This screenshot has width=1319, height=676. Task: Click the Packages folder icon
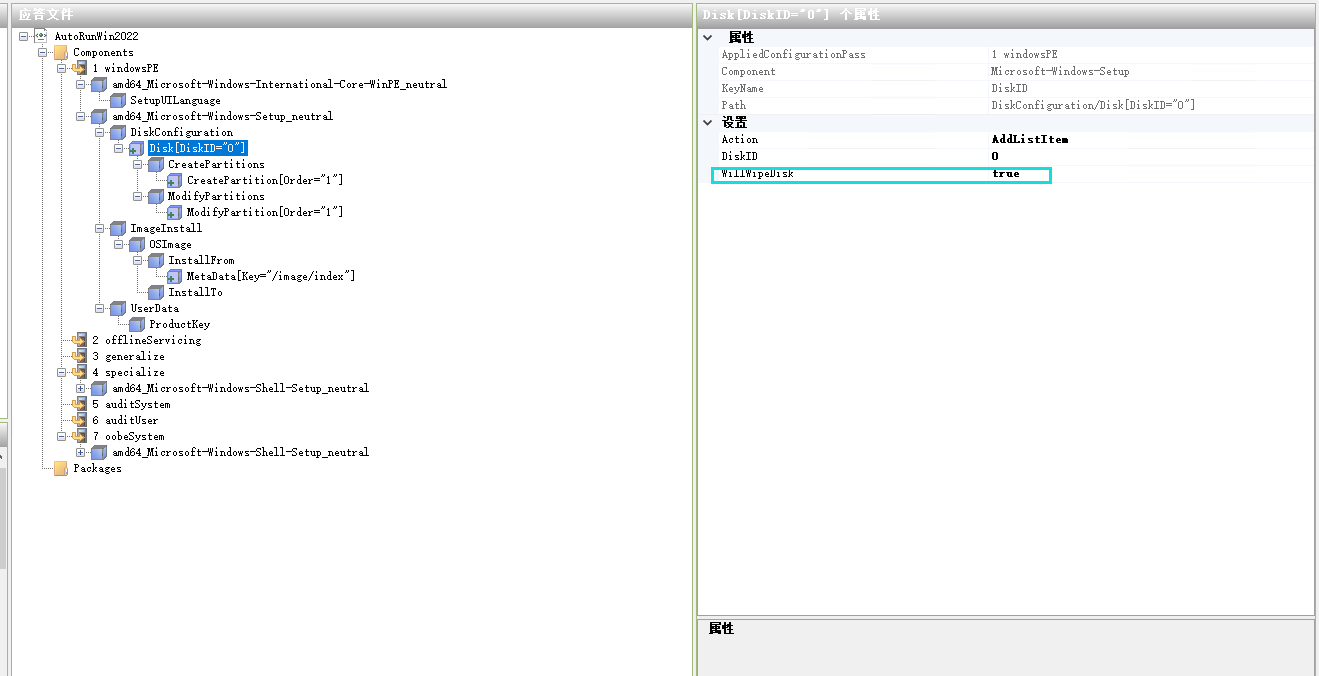click(61, 468)
